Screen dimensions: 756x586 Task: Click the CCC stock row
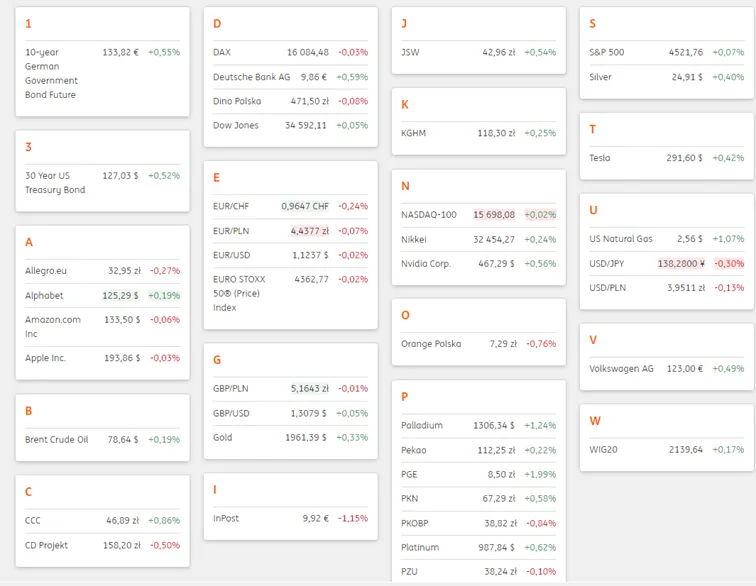click(102, 520)
